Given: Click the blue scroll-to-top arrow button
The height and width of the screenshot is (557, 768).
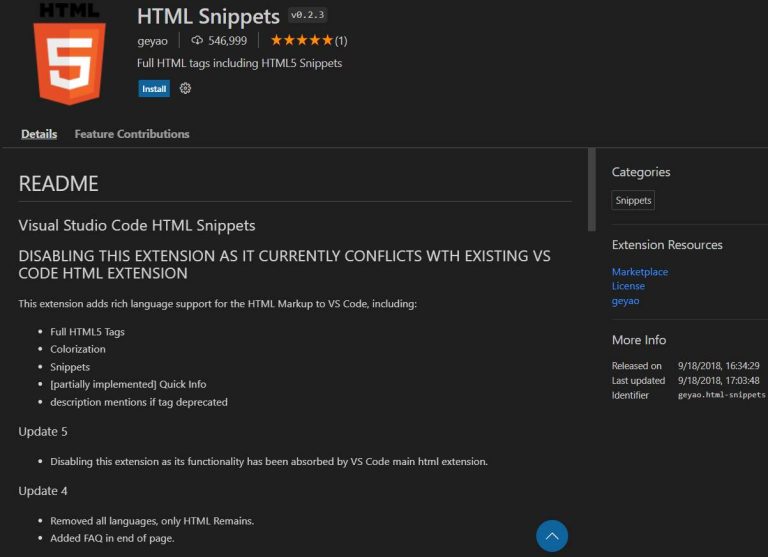Looking at the screenshot, I should click(552, 536).
